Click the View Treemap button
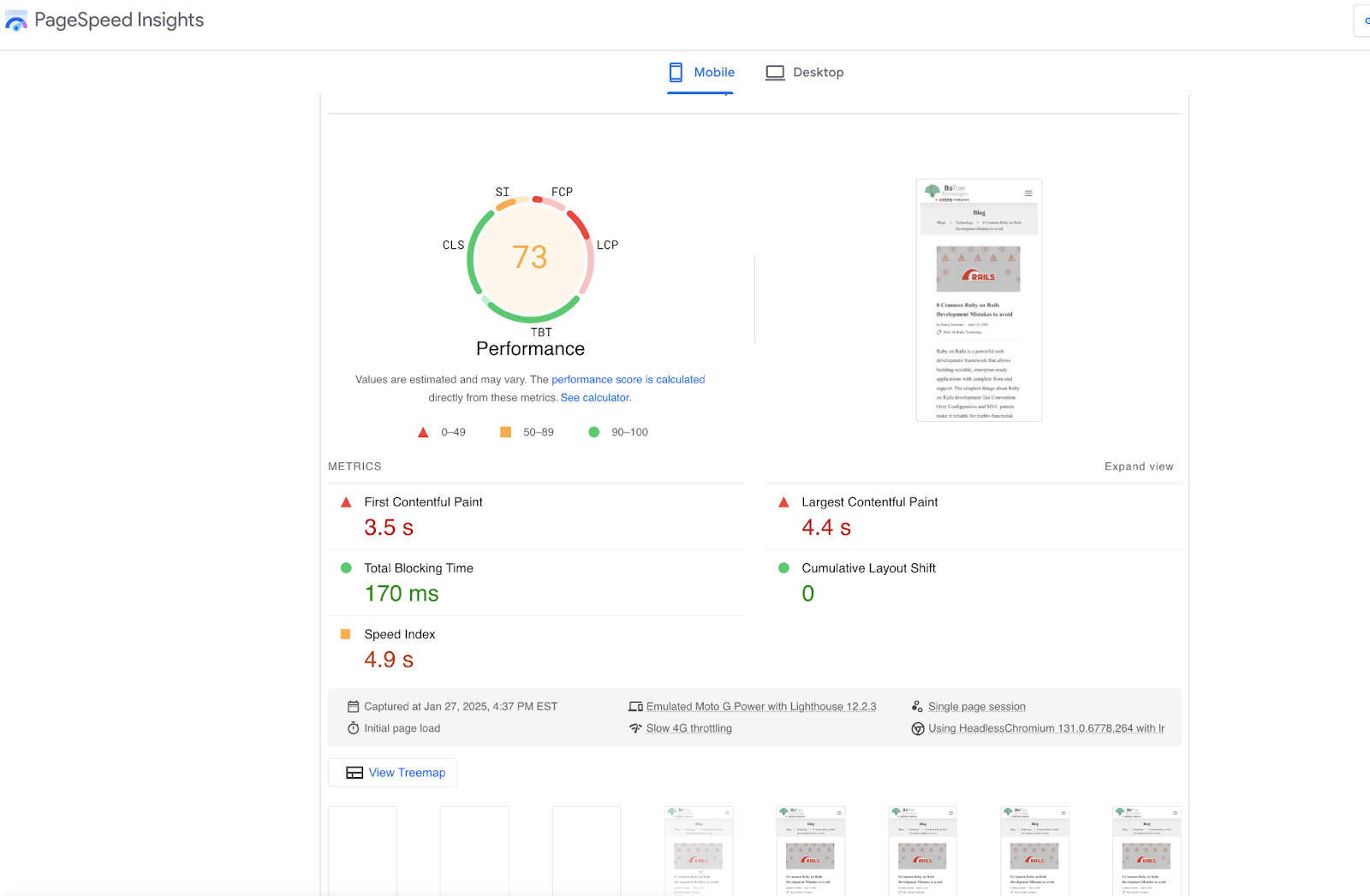1370x896 pixels. 393,773
